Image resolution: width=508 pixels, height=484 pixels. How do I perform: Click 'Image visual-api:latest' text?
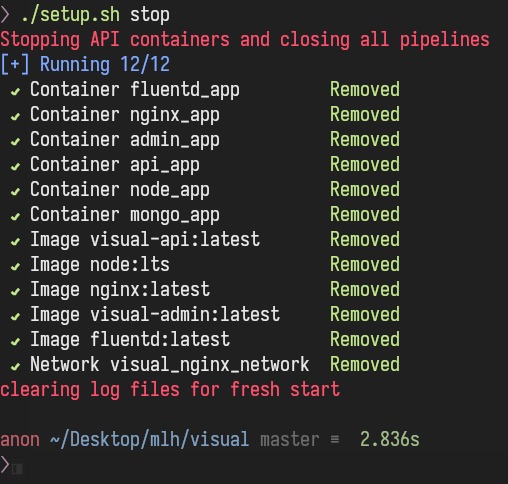pyautogui.click(x=145, y=240)
